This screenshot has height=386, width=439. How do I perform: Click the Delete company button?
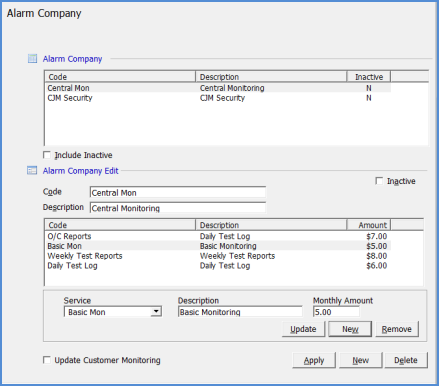tap(406, 360)
